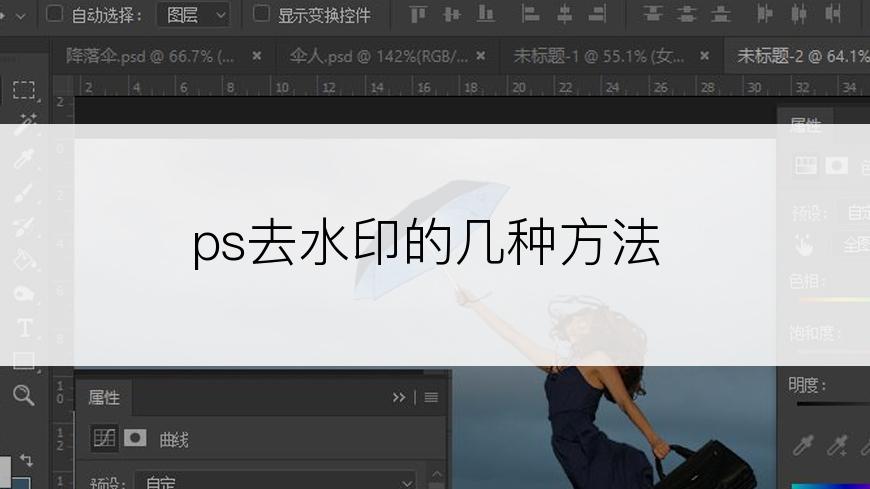870x489 pixels.
Task: Close the 降落伞.psd document tab
Action: pyautogui.click(x=256, y=56)
